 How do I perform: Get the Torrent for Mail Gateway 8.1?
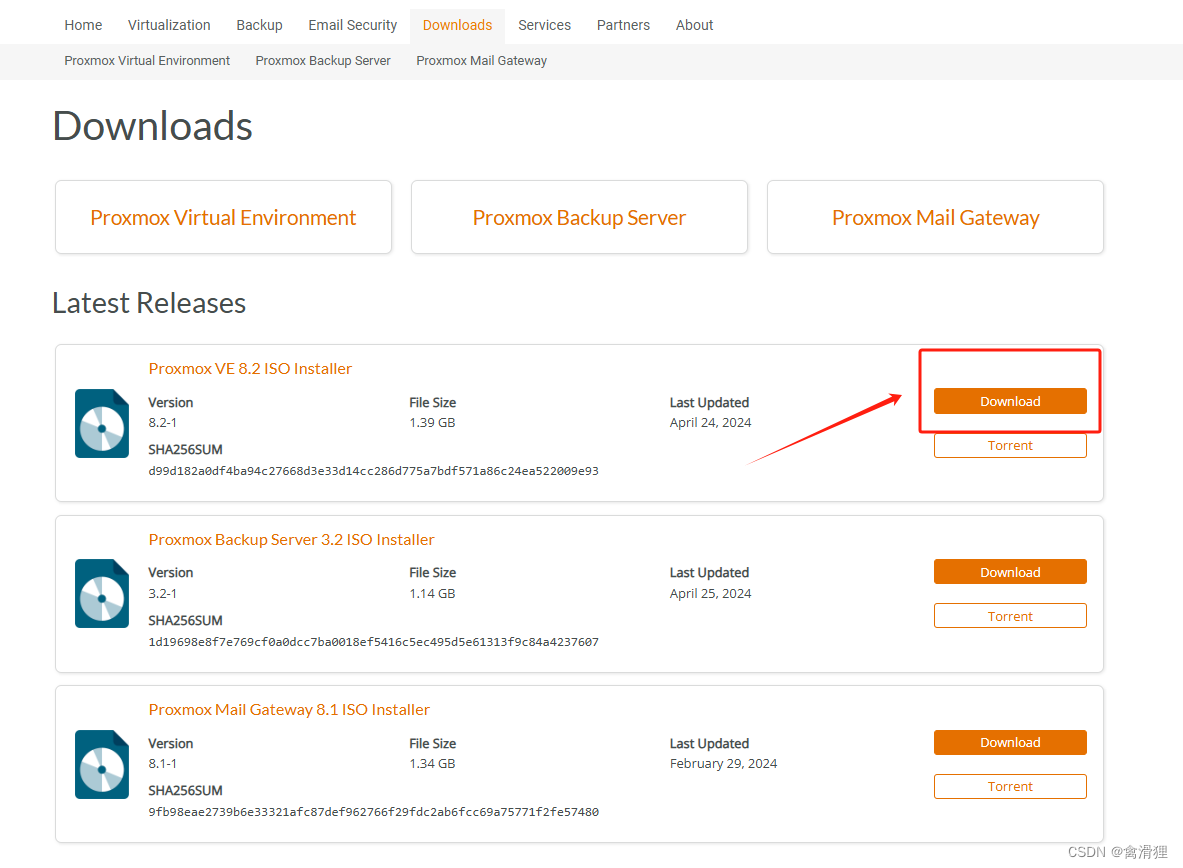pos(1010,786)
